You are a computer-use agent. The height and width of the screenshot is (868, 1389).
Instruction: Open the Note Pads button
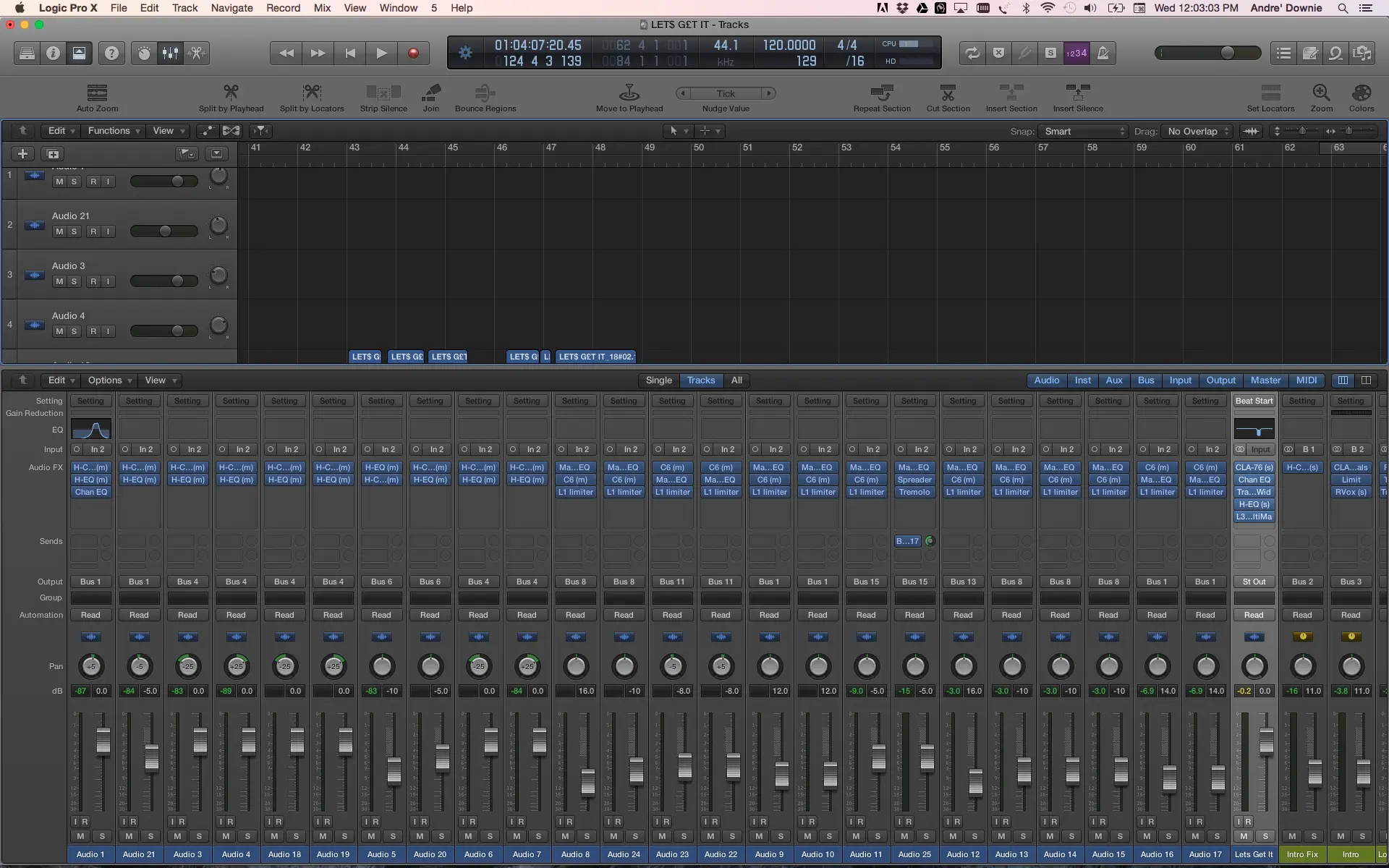click(1310, 54)
